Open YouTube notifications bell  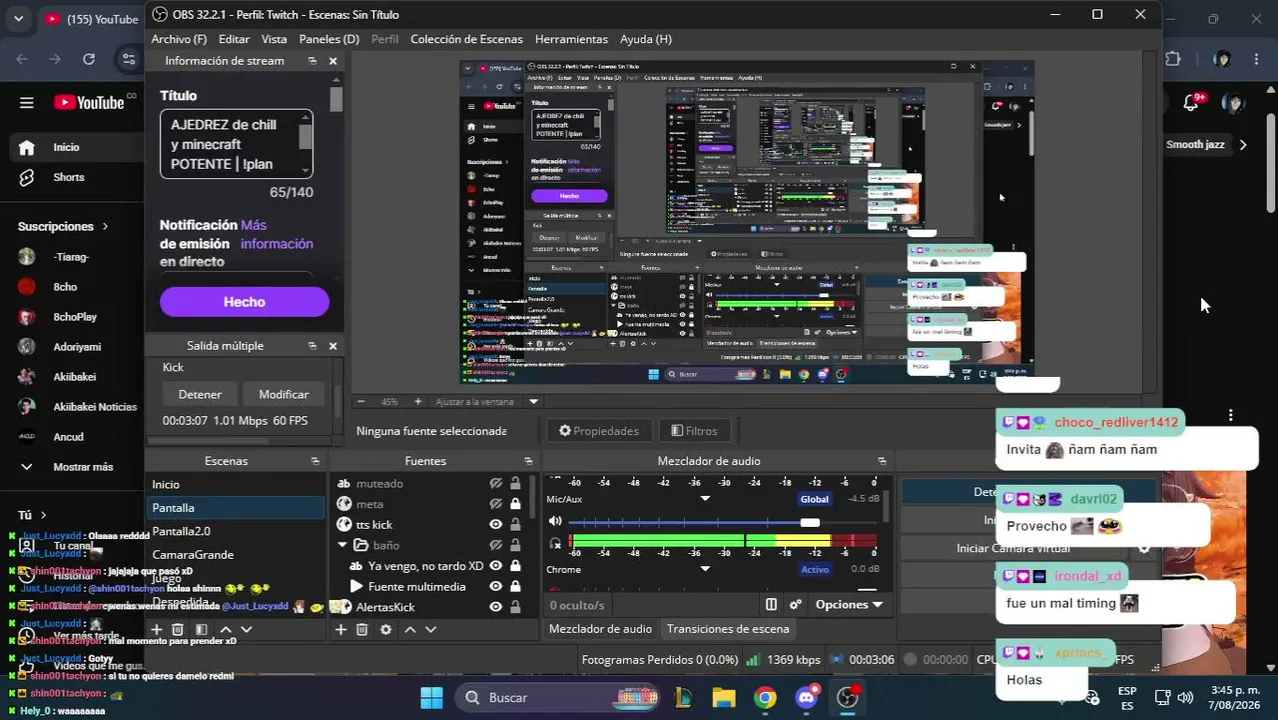pos(1190,102)
